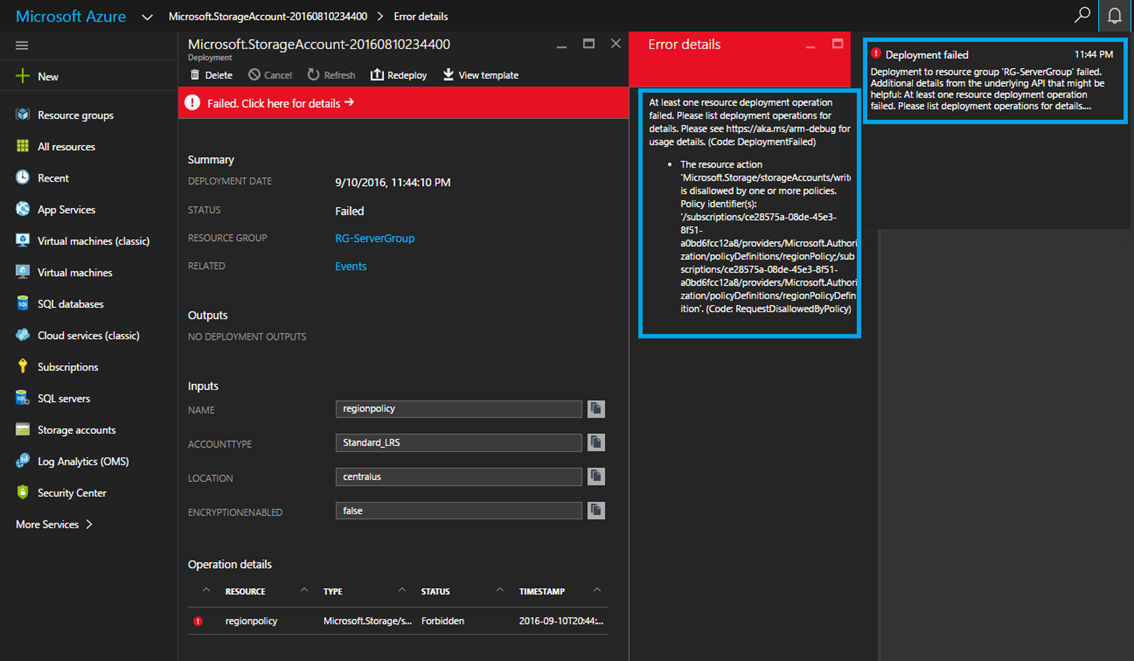Image resolution: width=1134 pixels, height=661 pixels.
Task: Click the error icon beside regionpolicy row
Action: 198,621
